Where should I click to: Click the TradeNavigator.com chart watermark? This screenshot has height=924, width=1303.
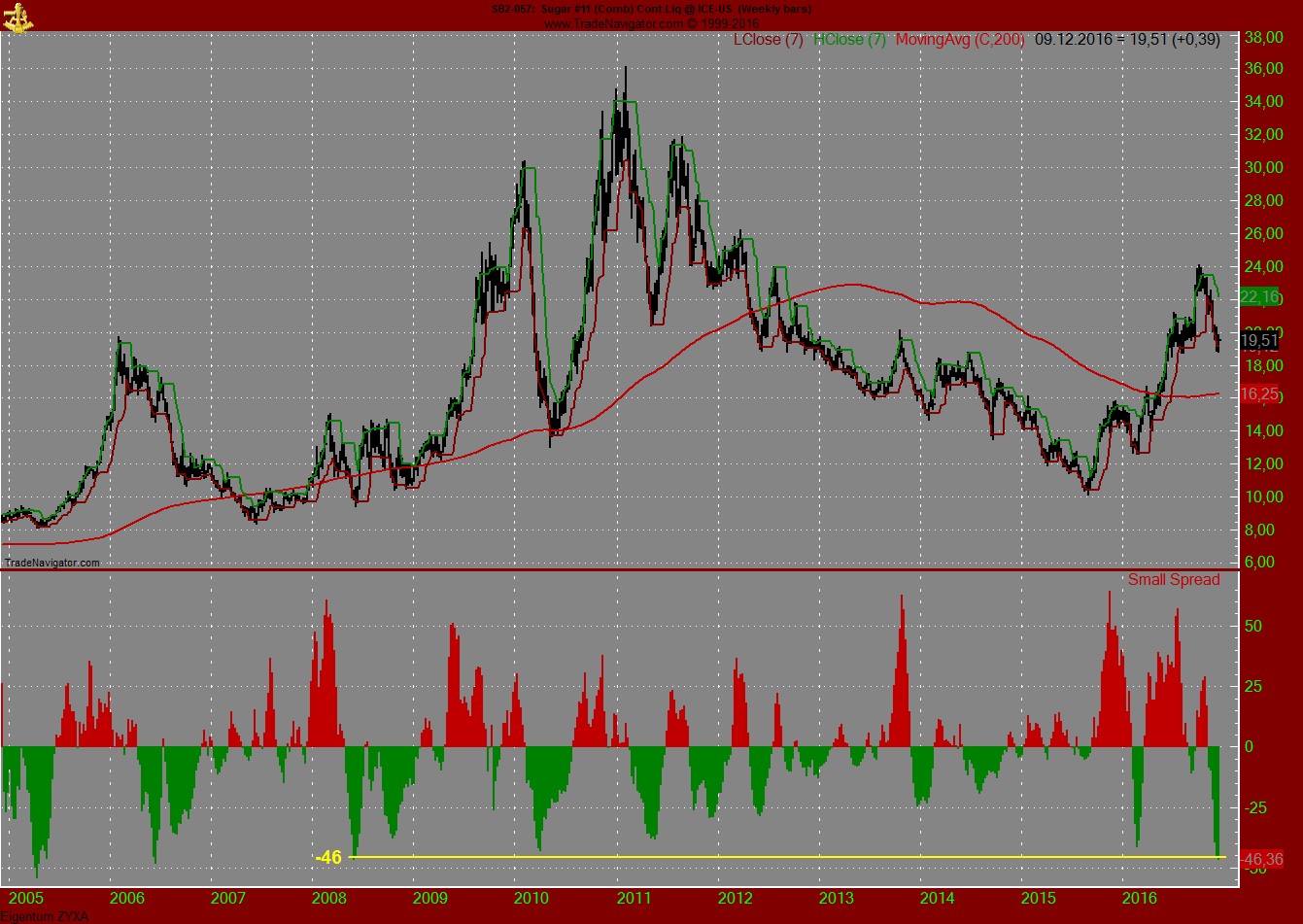(x=51, y=562)
